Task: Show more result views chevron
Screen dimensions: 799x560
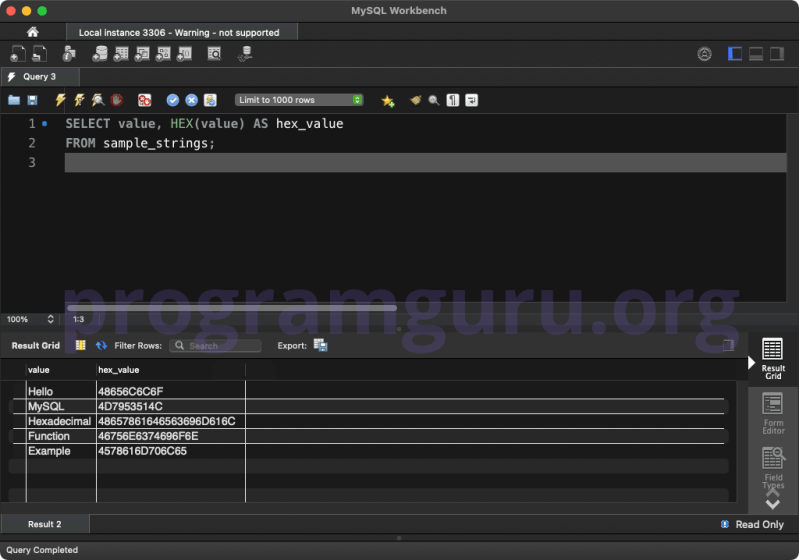Action: 773,504
